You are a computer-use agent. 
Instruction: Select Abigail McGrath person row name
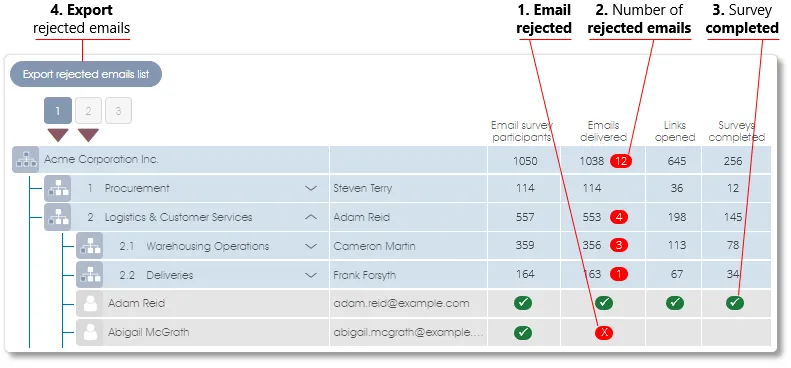(x=149, y=332)
